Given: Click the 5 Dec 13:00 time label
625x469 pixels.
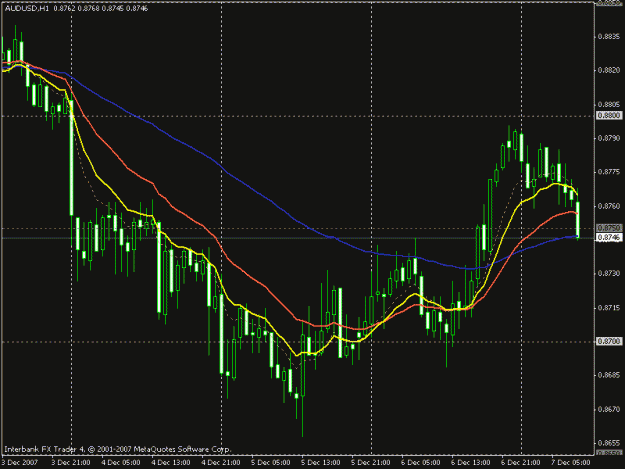Looking at the screenshot, I should click(321, 463).
